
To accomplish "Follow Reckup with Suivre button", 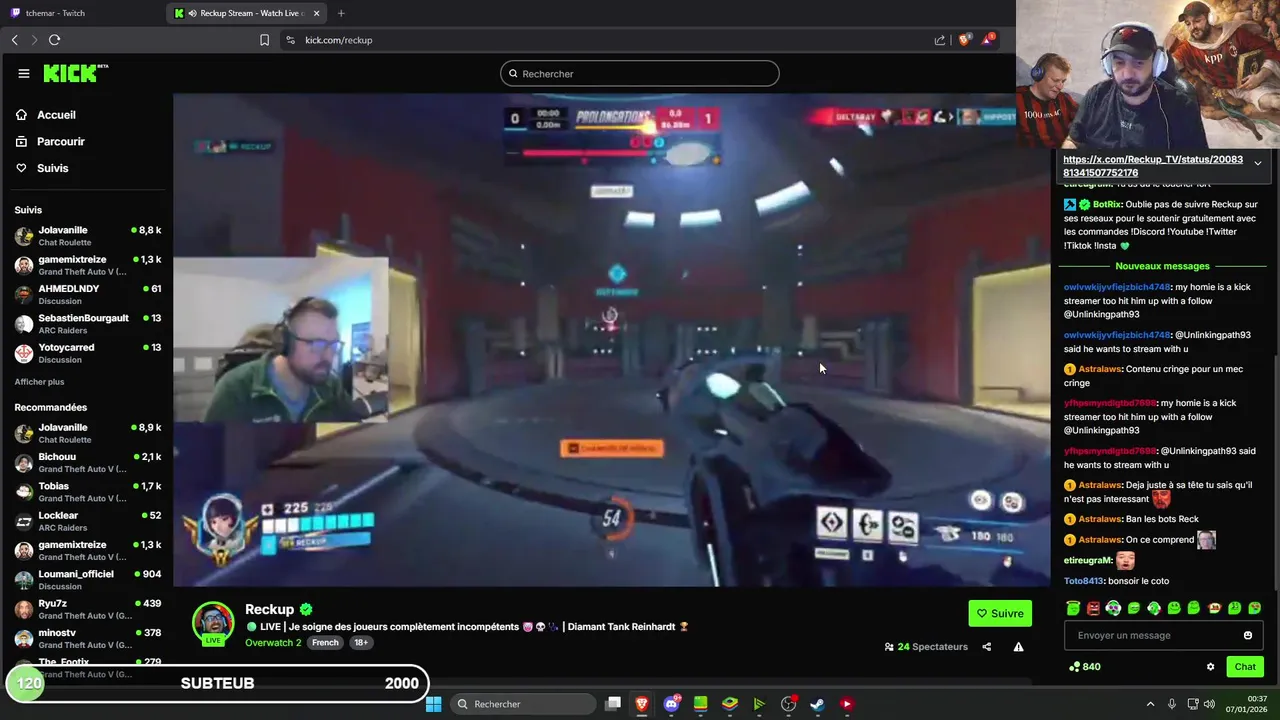I will click(x=1000, y=613).
